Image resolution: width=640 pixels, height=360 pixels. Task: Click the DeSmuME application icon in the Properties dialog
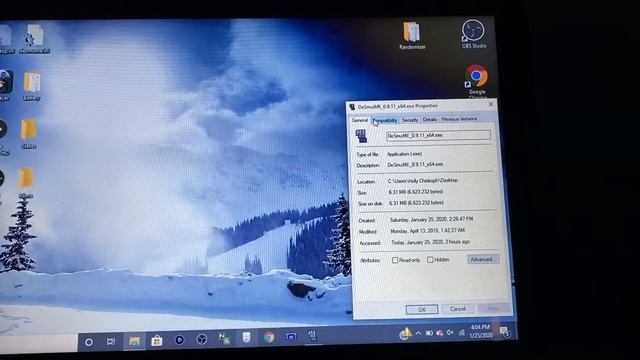coord(361,136)
